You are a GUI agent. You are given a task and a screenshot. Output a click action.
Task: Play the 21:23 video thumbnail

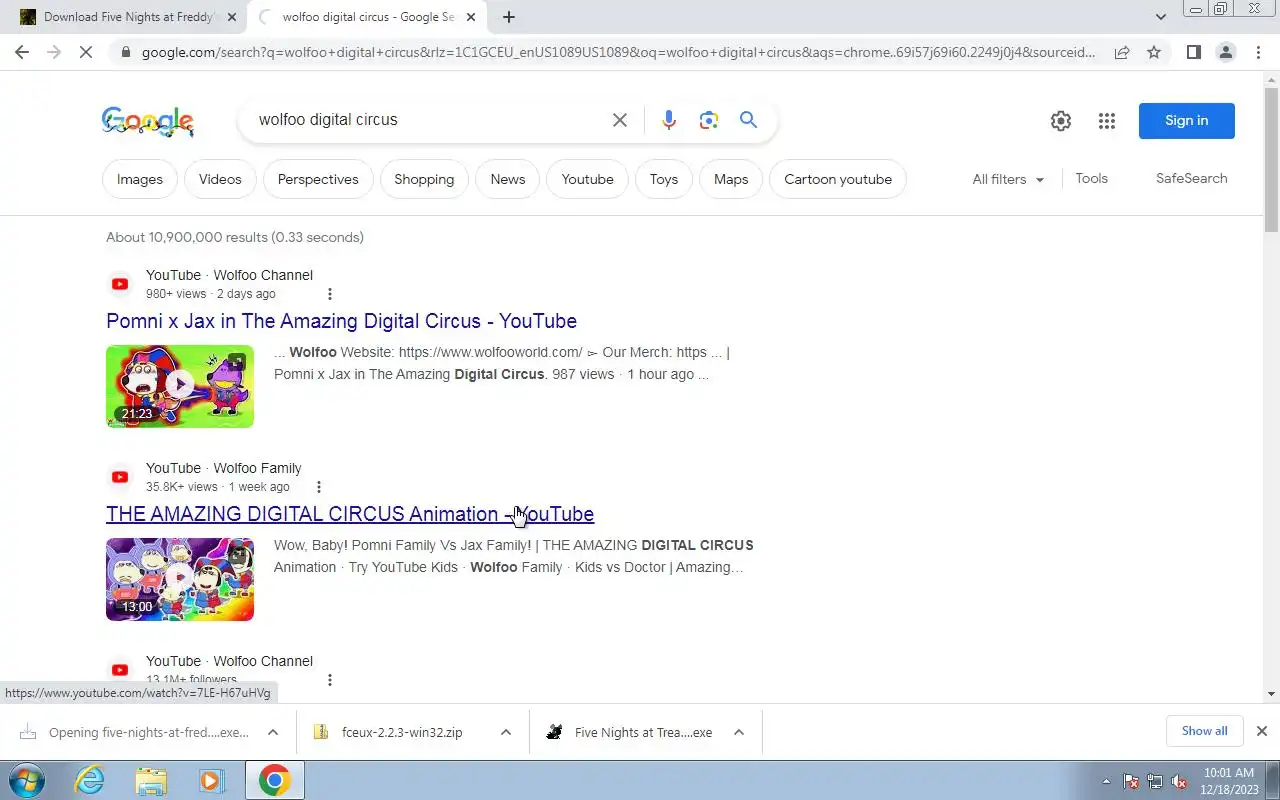[180, 386]
